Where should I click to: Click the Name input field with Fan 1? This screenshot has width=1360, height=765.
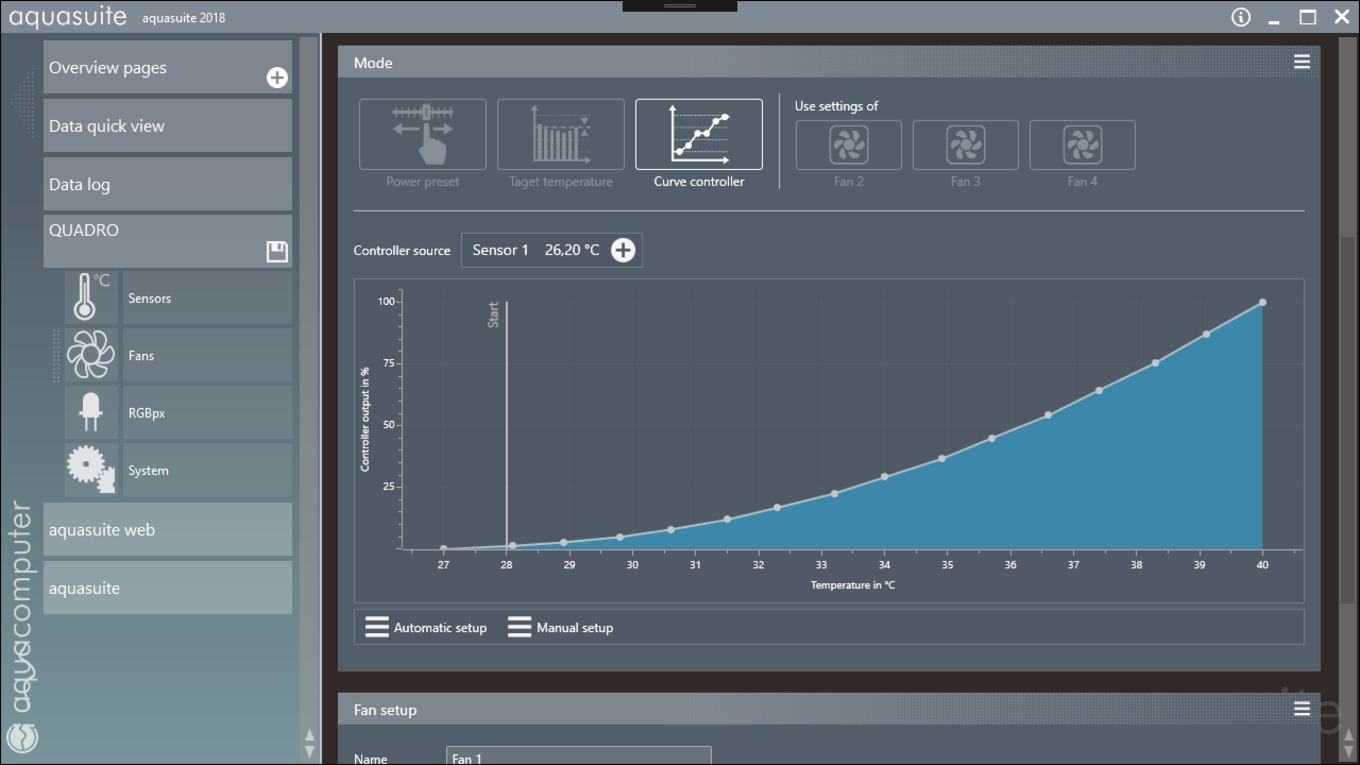579,756
